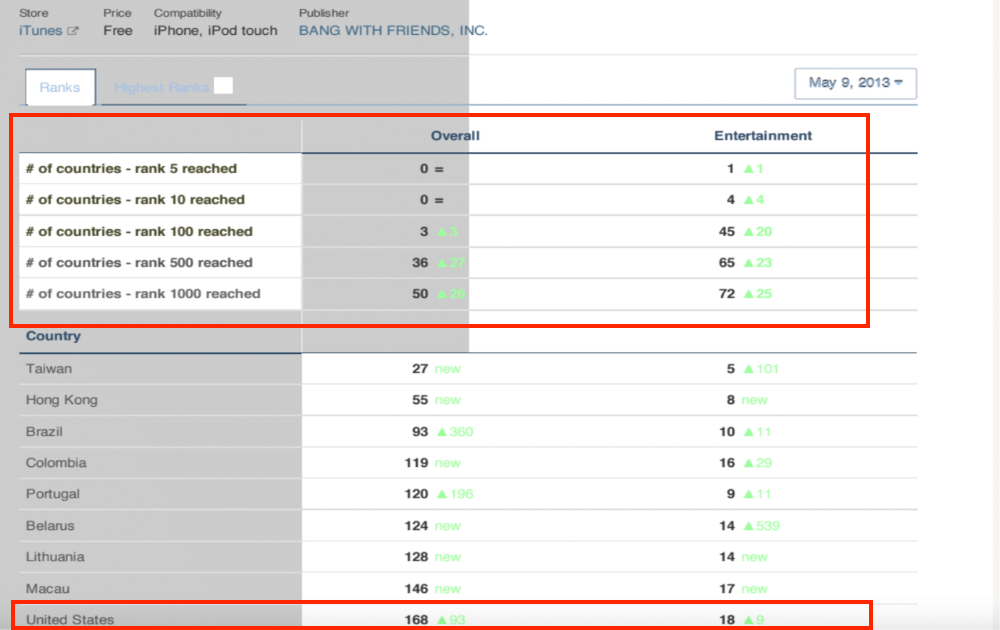The image size is (1000, 630).
Task: Open the iTunes store link
Action: point(41,31)
